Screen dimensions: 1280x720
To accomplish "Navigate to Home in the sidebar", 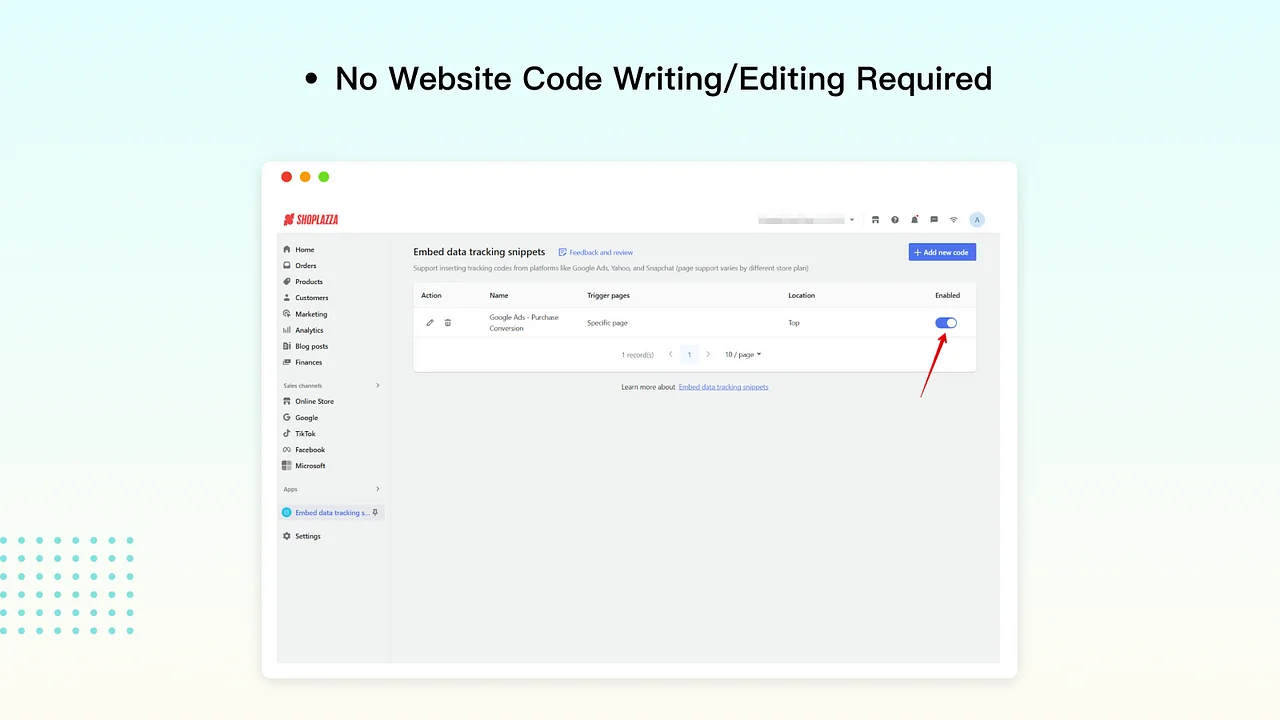I will click(304, 249).
